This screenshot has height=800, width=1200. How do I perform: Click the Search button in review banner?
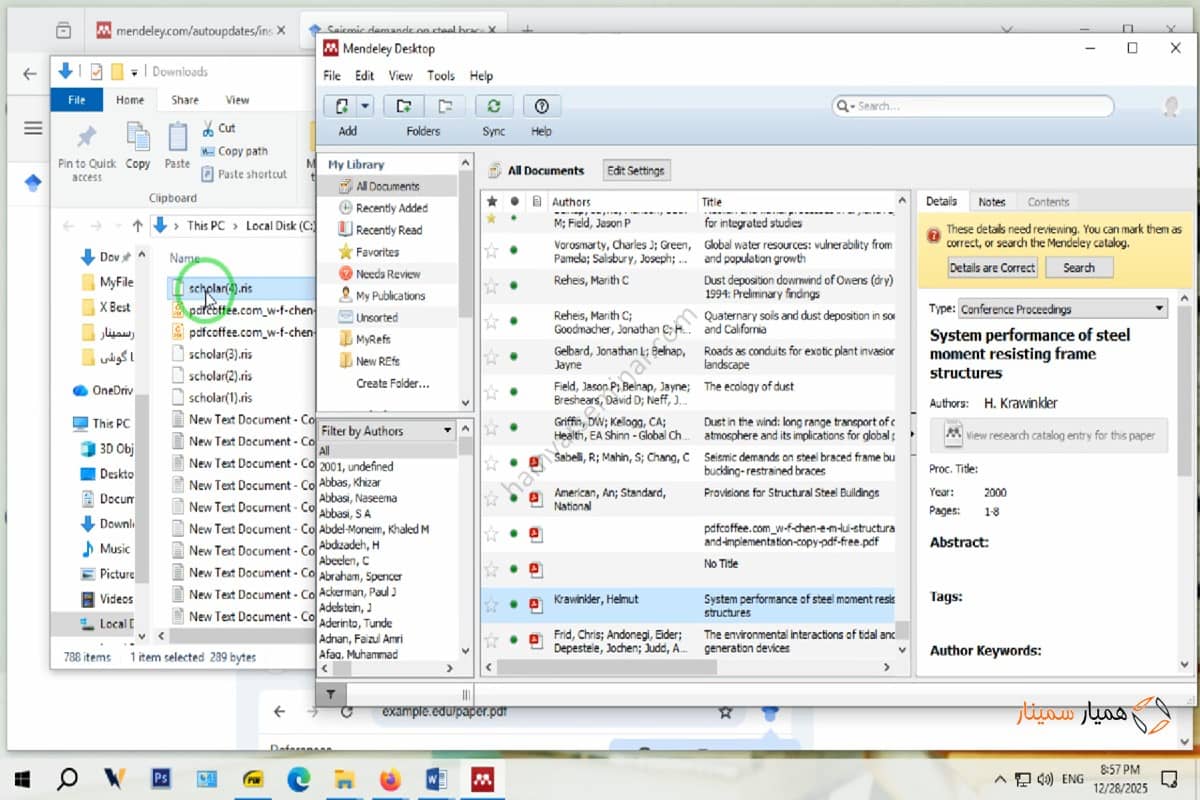(x=1079, y=267)
